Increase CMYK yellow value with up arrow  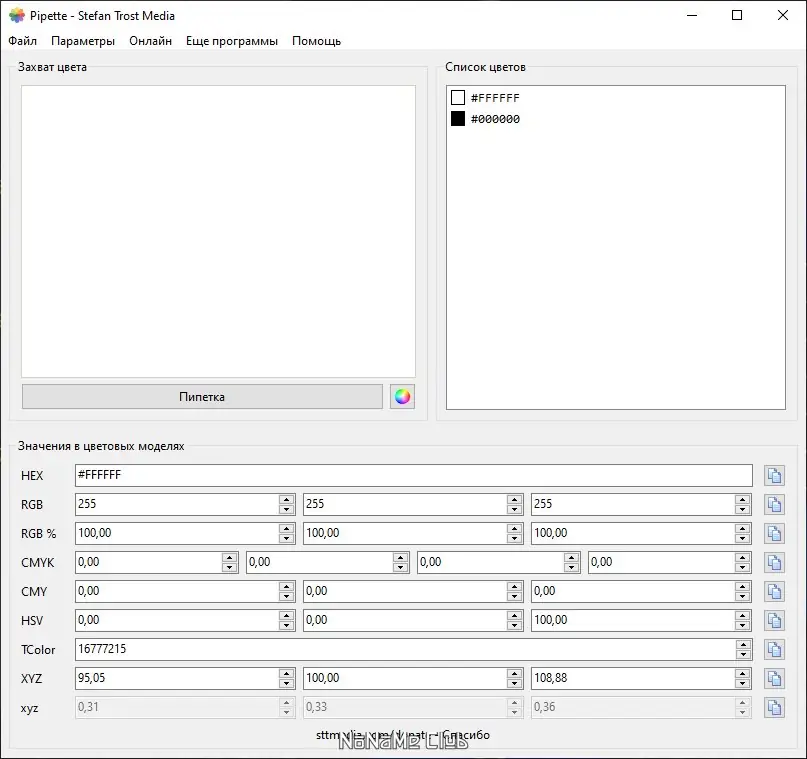(x=571, y=557)
